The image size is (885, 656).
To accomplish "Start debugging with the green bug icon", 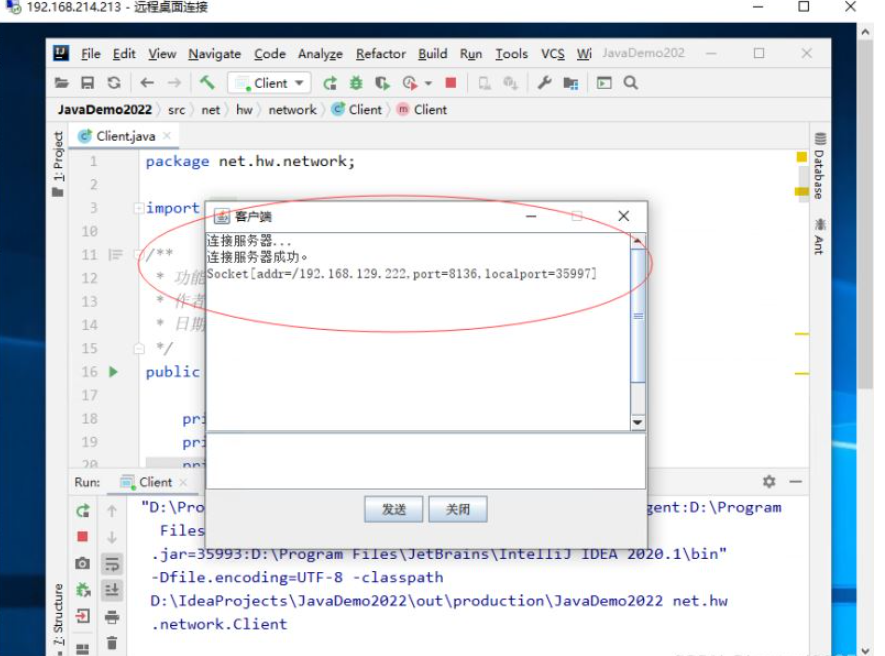I will [356, 84].
